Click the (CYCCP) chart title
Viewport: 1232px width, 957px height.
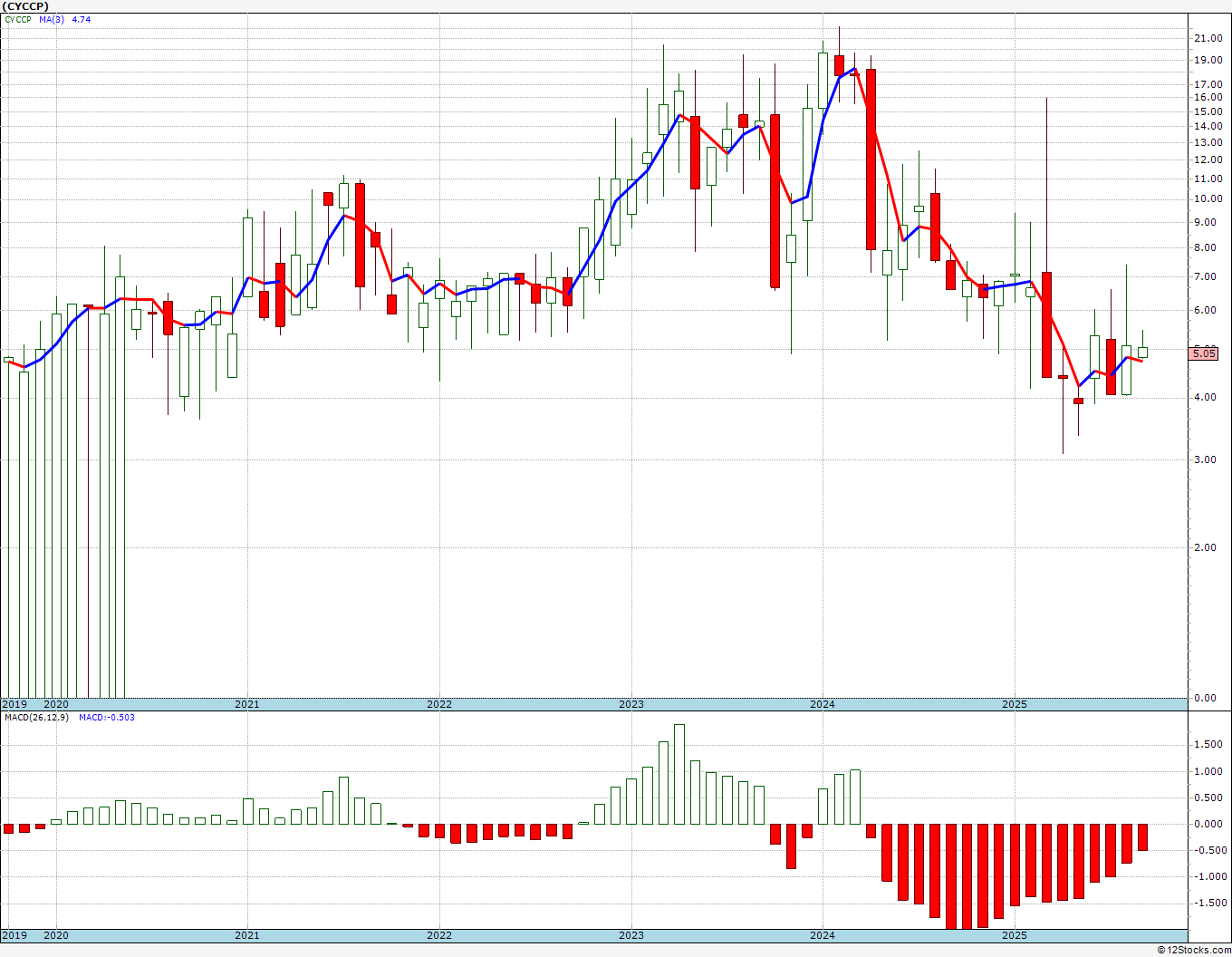(25, 6)
